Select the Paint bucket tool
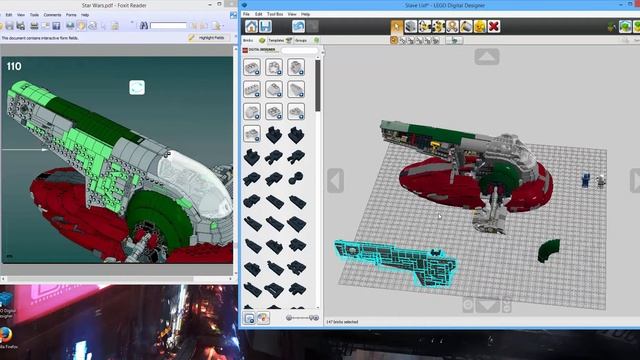Screen dimensions: 640x360 pos(466,27)
